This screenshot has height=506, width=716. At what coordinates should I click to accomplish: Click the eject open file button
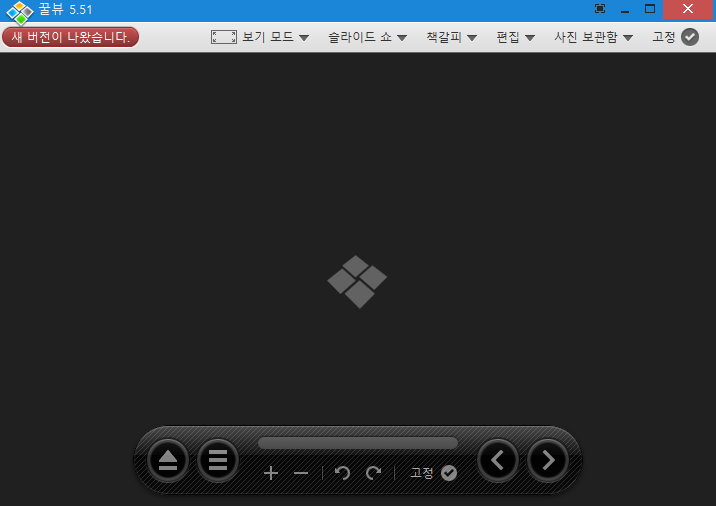[168, 460]
